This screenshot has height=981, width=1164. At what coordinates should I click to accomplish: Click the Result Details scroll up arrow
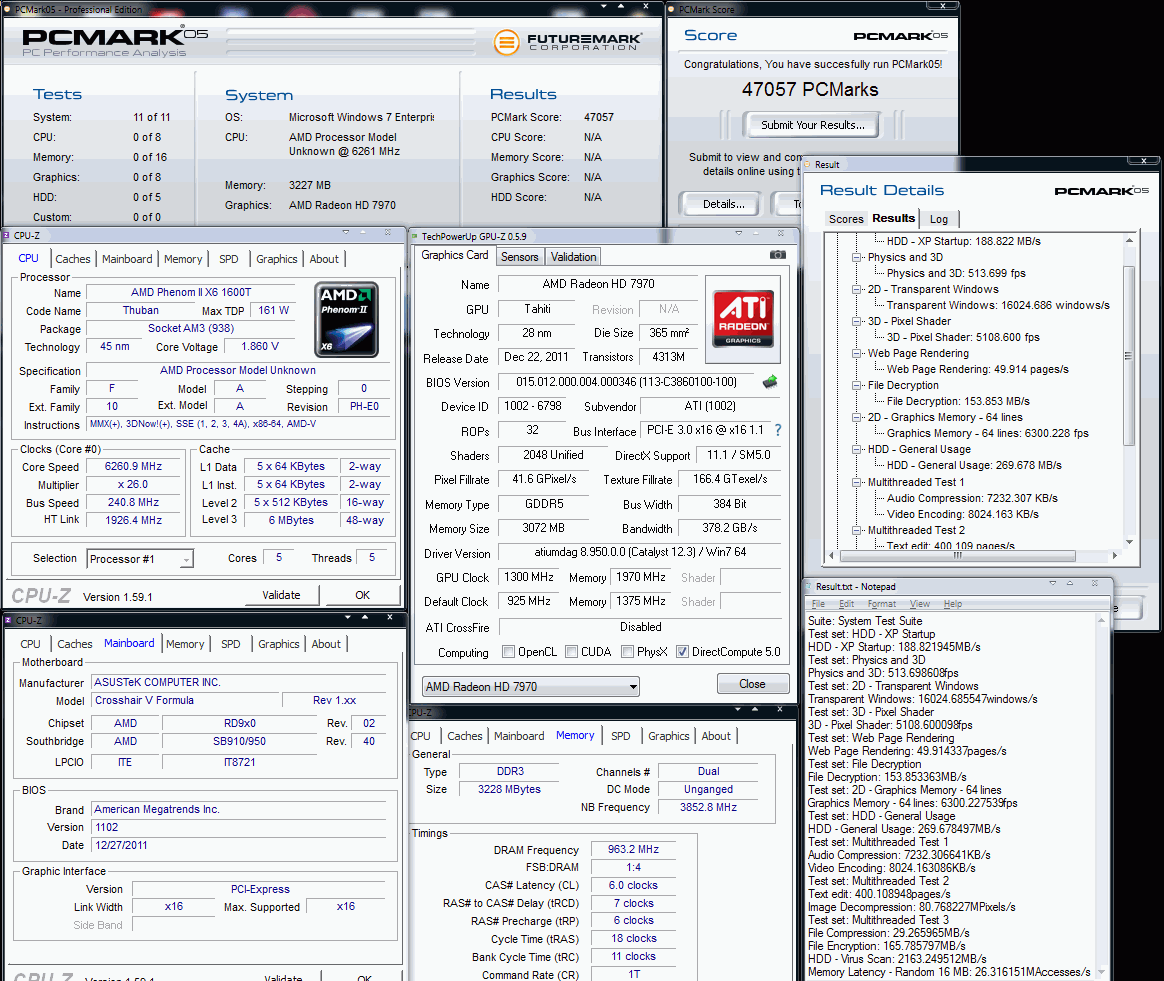point(1129,241)
